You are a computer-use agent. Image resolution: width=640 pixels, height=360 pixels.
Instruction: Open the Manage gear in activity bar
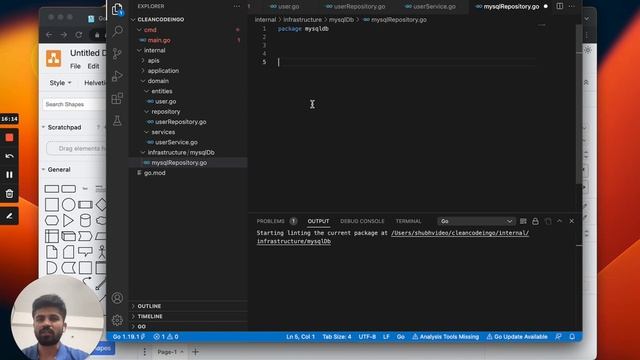(118, 320)
